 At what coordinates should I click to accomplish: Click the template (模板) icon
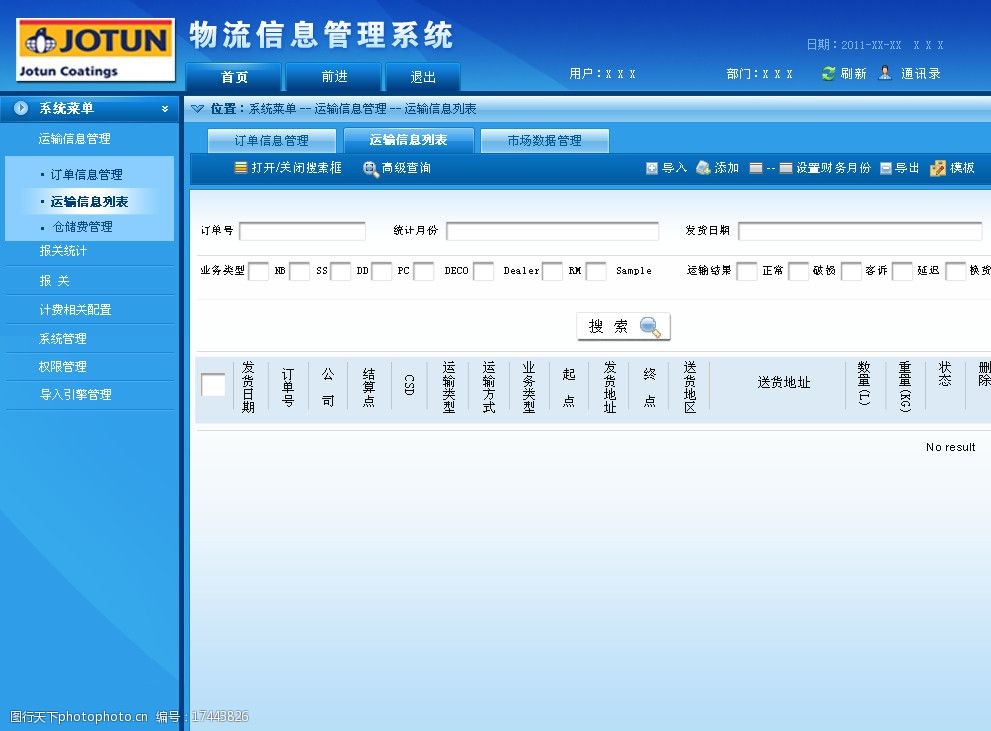(937, 169)
